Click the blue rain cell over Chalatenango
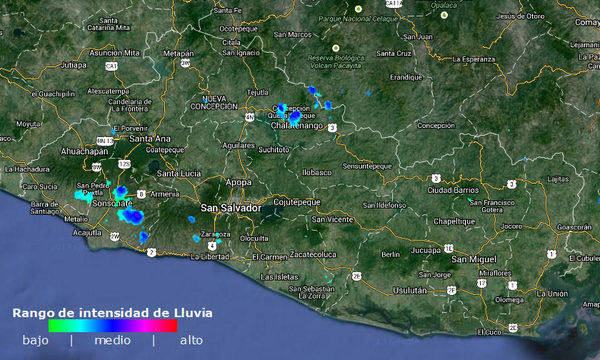This screenshot has height=360, width=600. 294,118
